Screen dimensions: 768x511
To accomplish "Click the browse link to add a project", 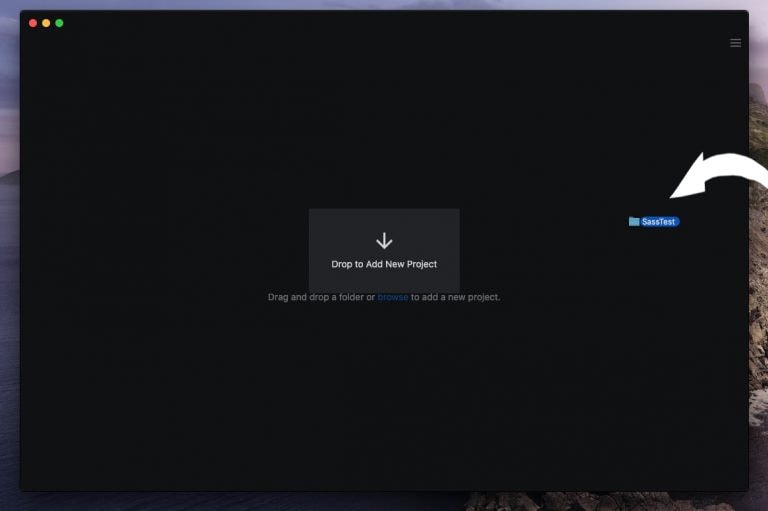I will (392, 297).
